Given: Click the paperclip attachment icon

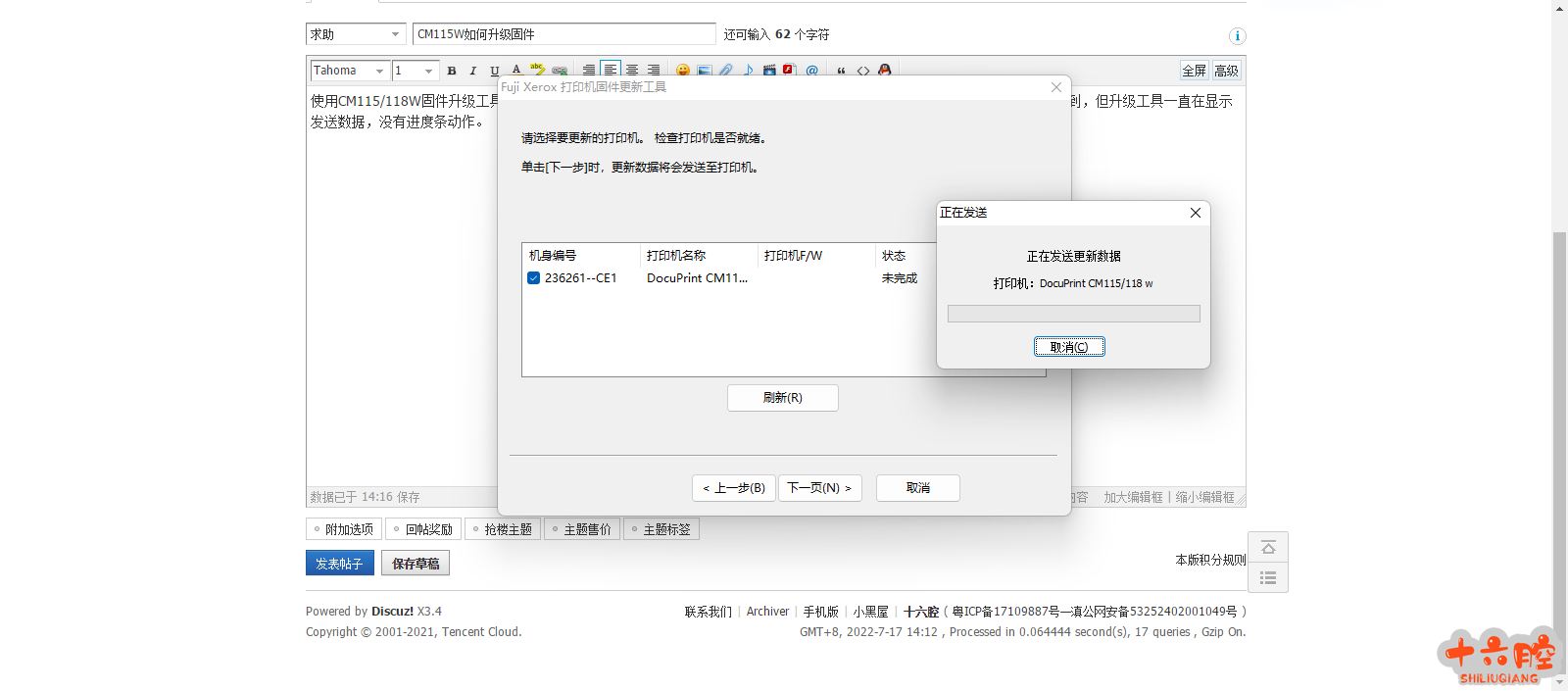Looking at the screenshot, I should [726, 71].
